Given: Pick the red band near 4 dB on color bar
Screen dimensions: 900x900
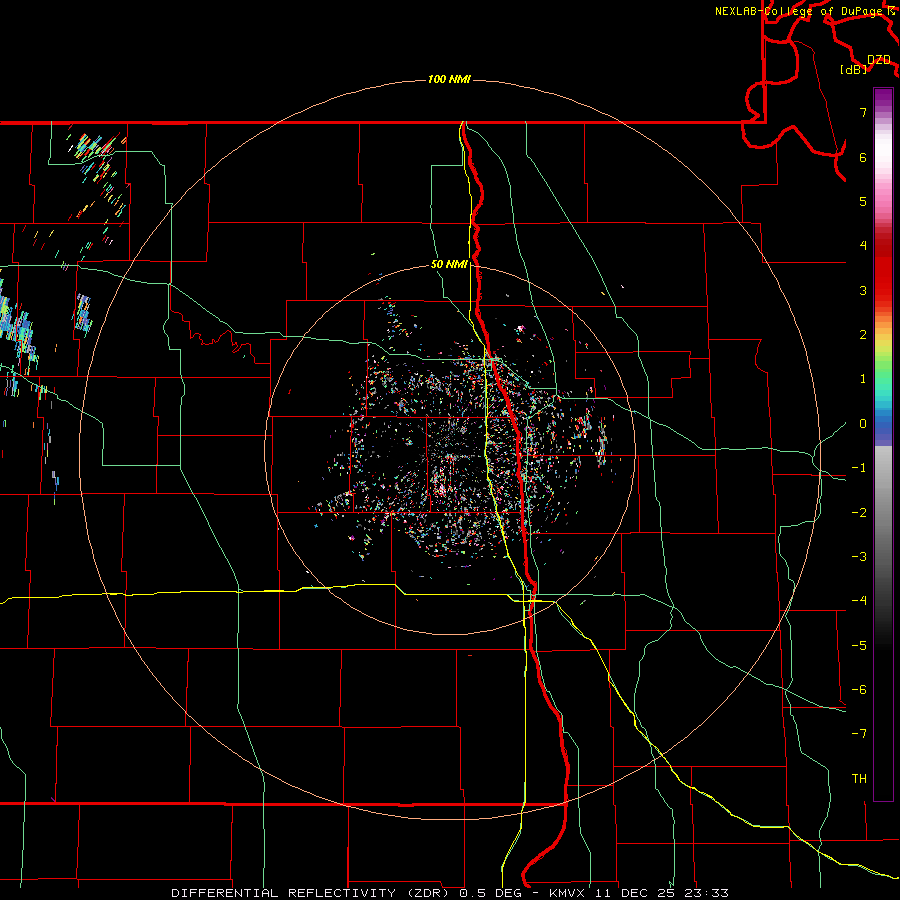Looking at the screenshot, I should point(883,246).
